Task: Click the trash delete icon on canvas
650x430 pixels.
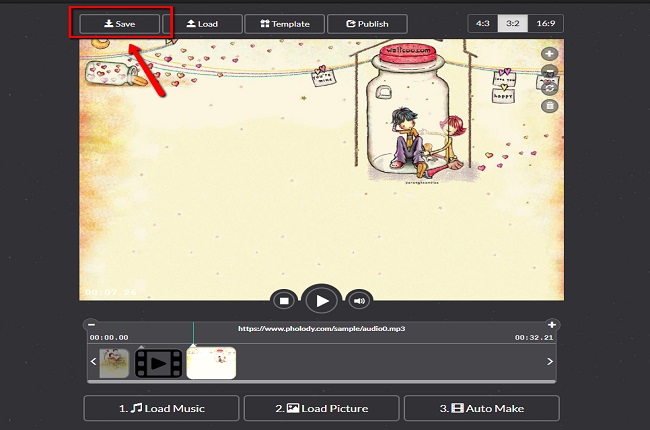Action: tap(550, 106)
